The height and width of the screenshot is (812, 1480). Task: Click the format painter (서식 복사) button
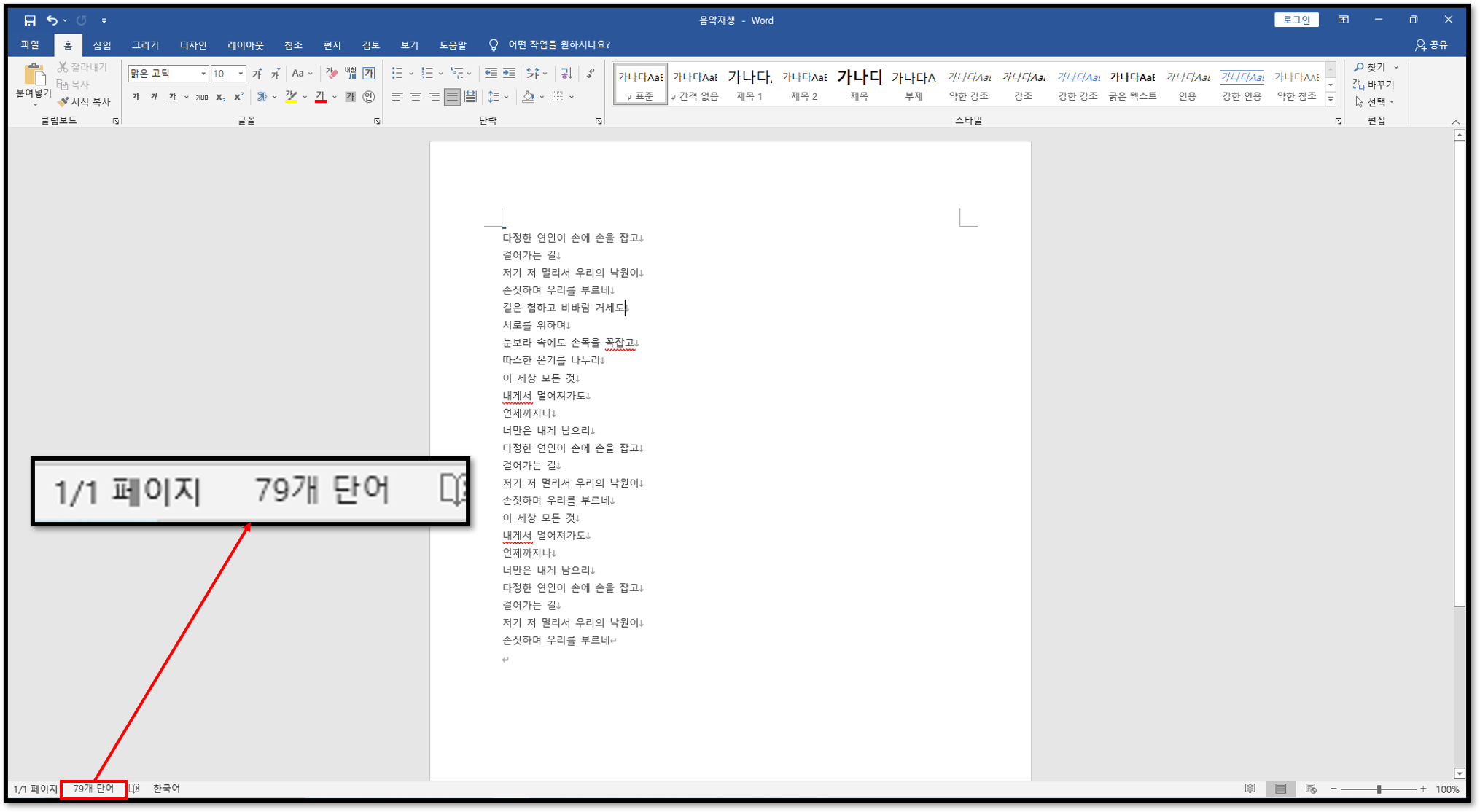coord(84,102)
